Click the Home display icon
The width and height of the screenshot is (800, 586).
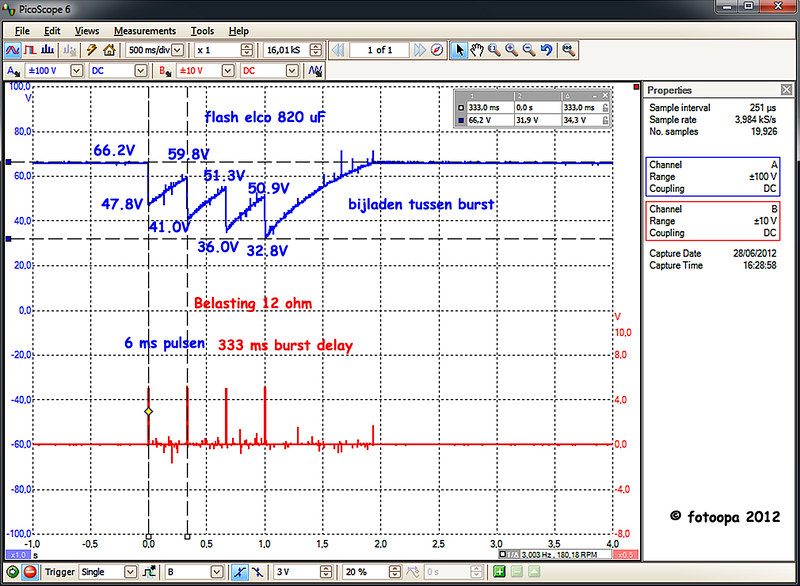pos(109,50)
